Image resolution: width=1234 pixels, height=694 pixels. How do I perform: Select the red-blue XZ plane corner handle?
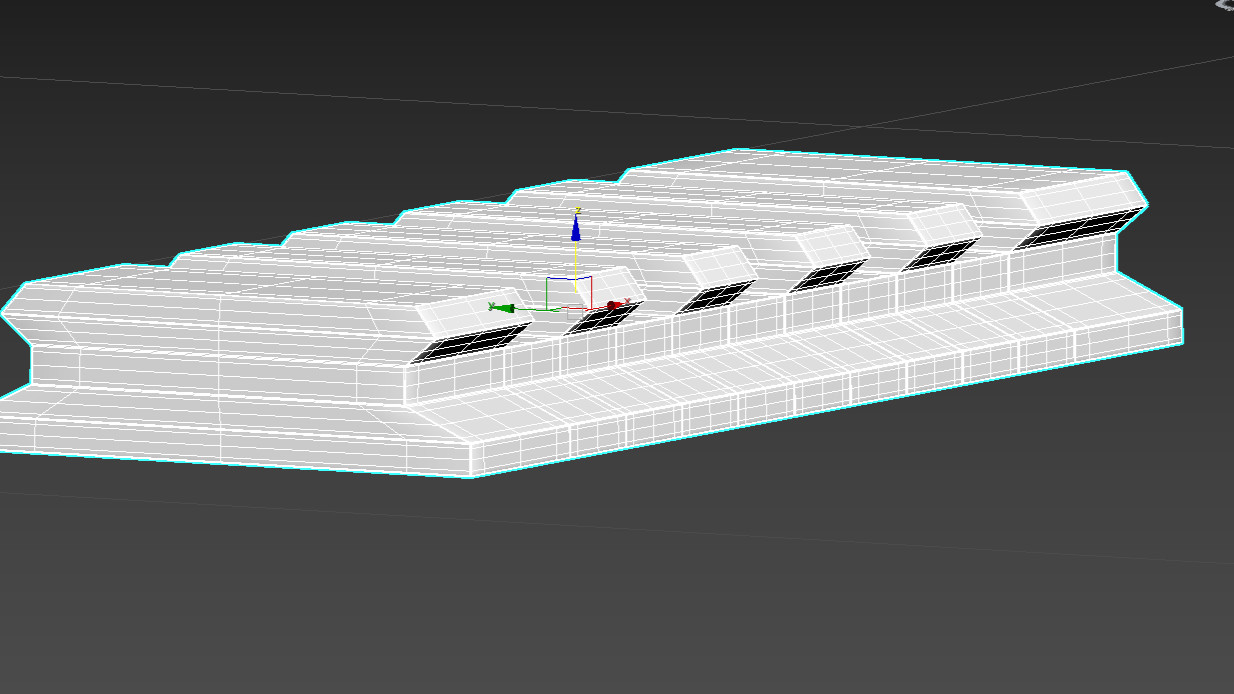click(x=589, y=280)
